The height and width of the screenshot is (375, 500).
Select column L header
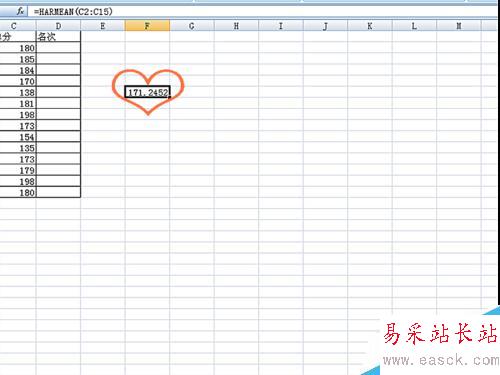(x=414, y=26)
